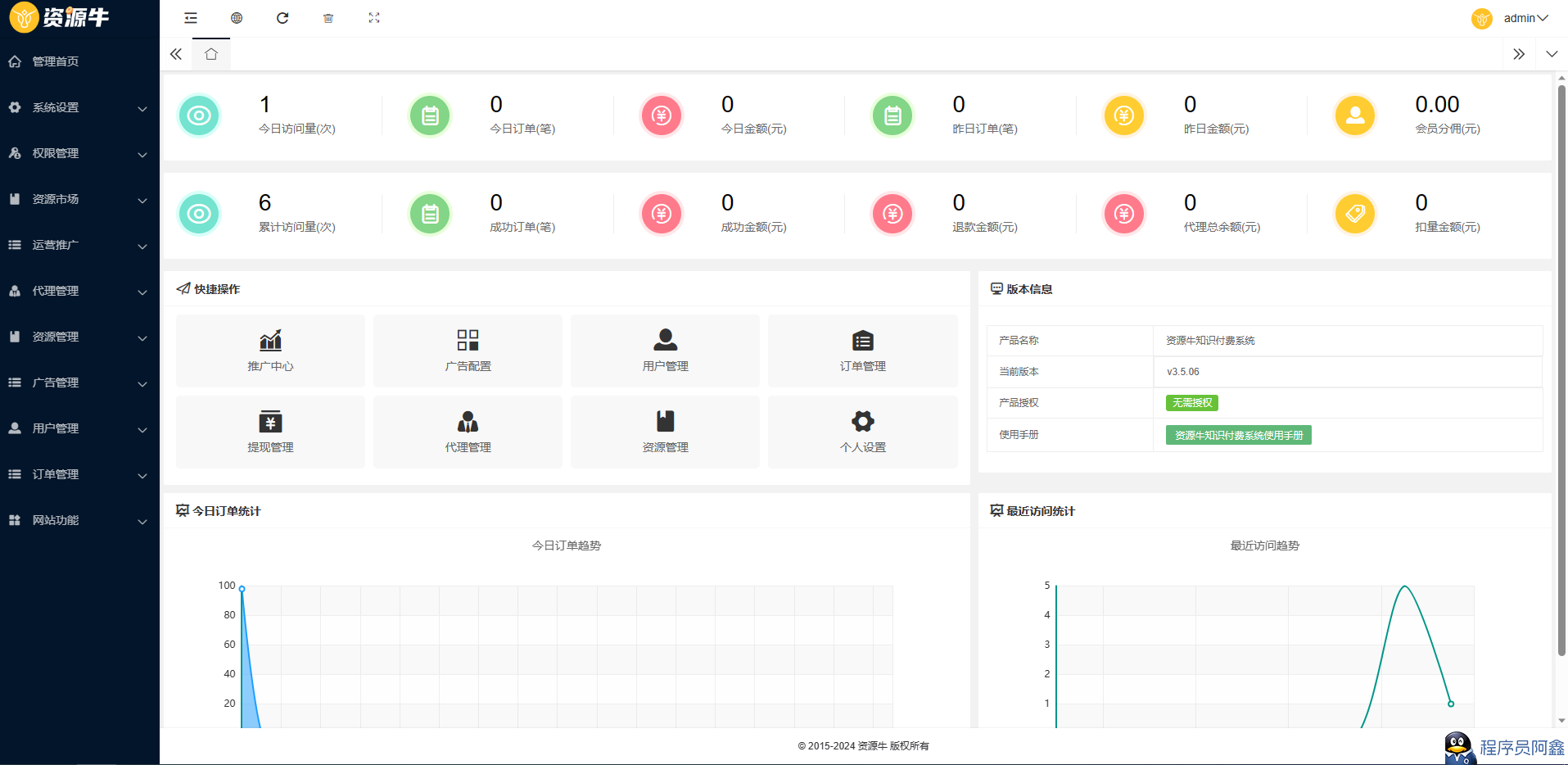Click the 代理总余额(元) stat label
The width and height of the screenshot is (1568, 765).
(x=1222, y=227)
